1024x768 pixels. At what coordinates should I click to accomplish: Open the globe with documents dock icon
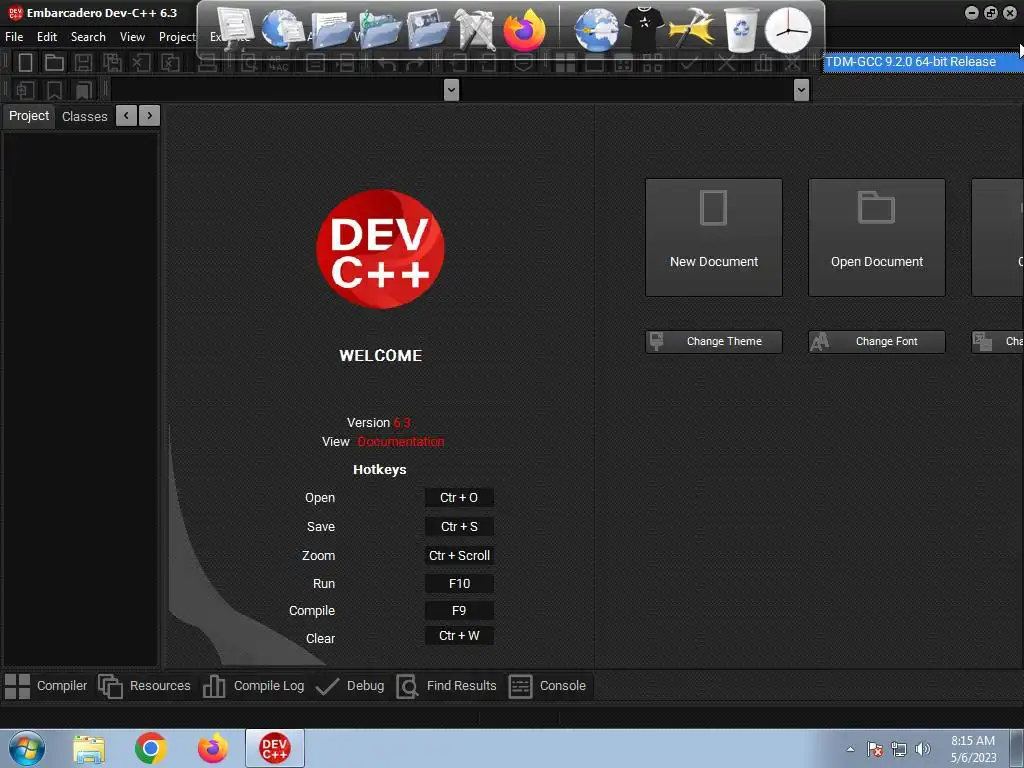coord(283,29)
